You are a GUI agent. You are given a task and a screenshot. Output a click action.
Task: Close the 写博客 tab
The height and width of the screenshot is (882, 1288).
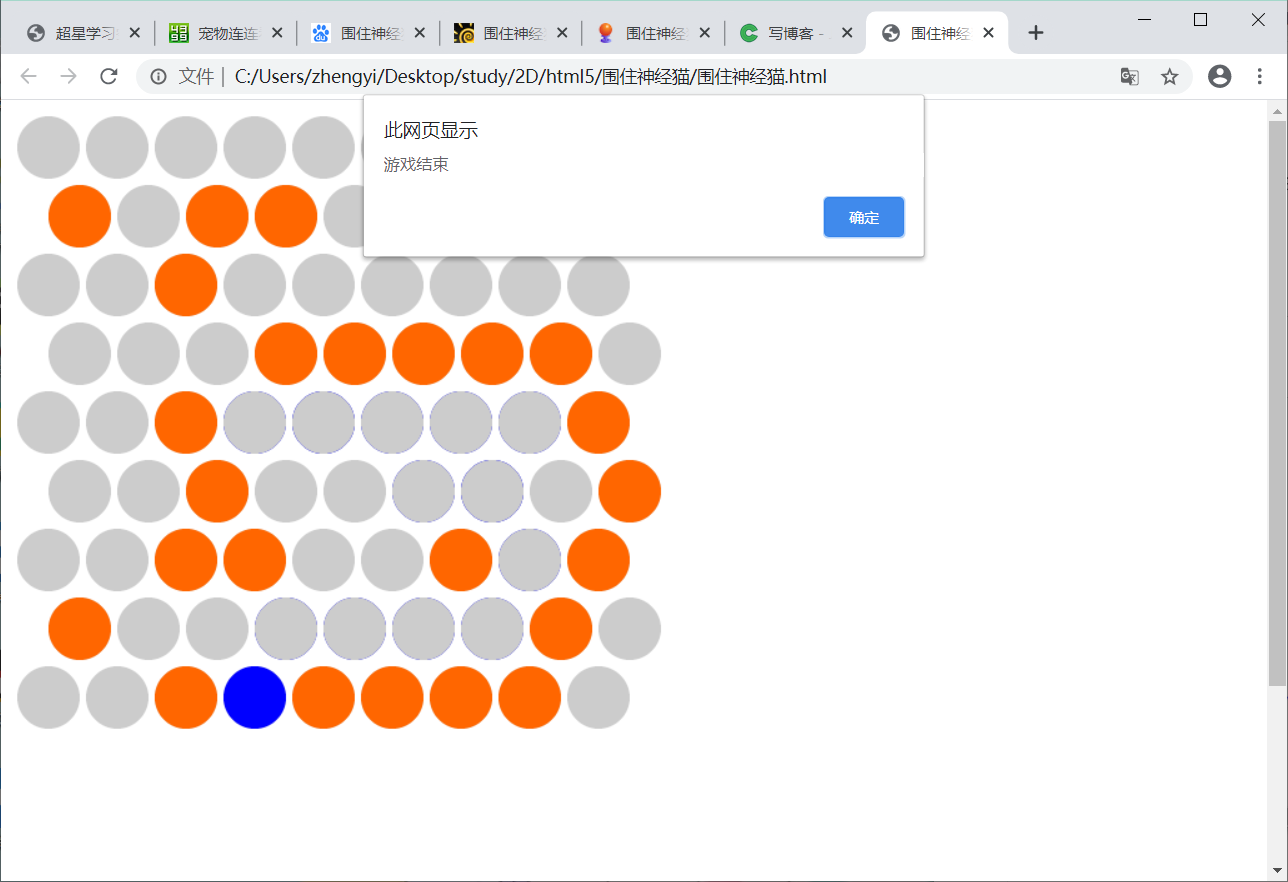pyautogui.click(x=847, y=33)
